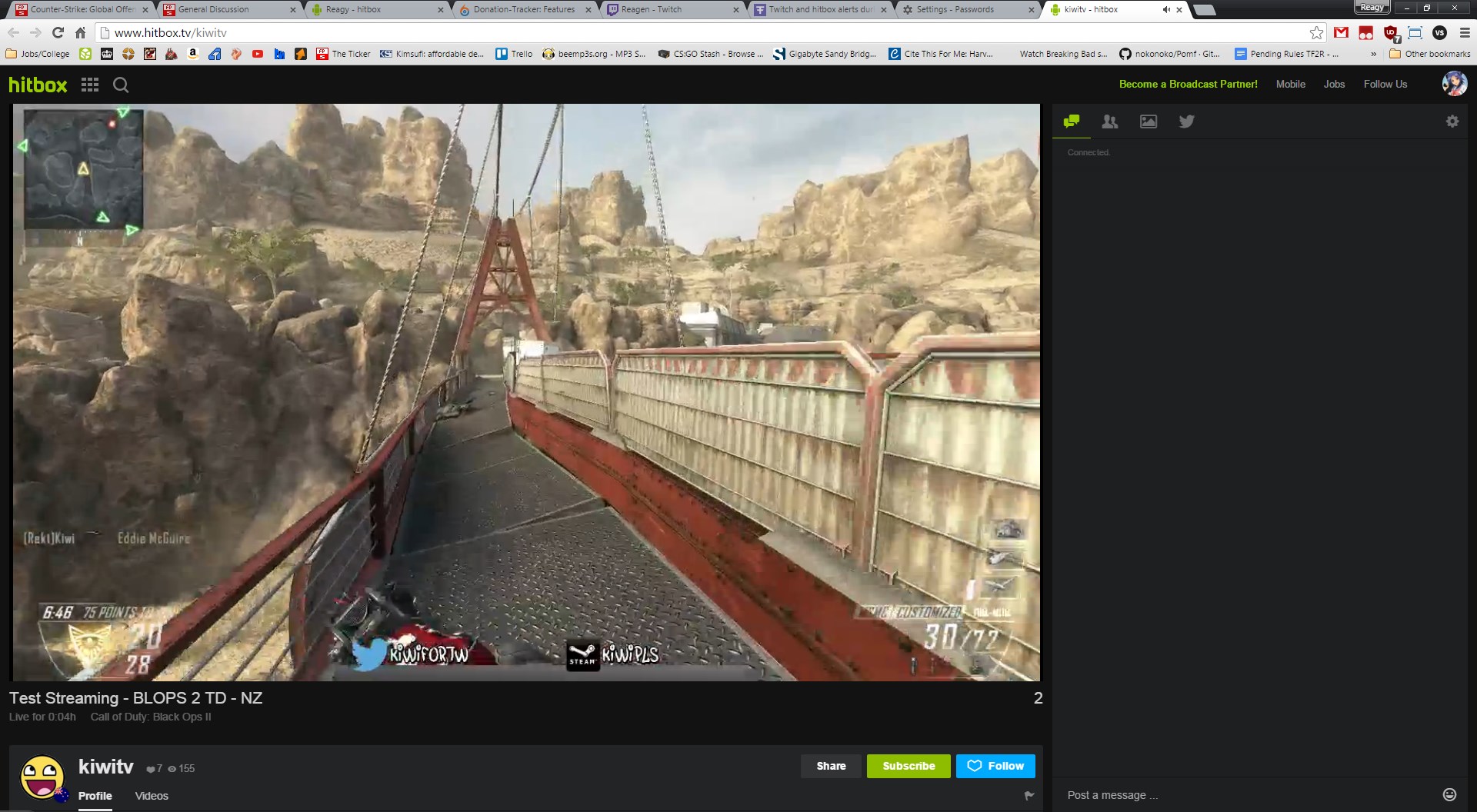Screen dimensions: 1477x812
Task: Expand the bookmarks overflow chevron
Action: (1373, 54)
